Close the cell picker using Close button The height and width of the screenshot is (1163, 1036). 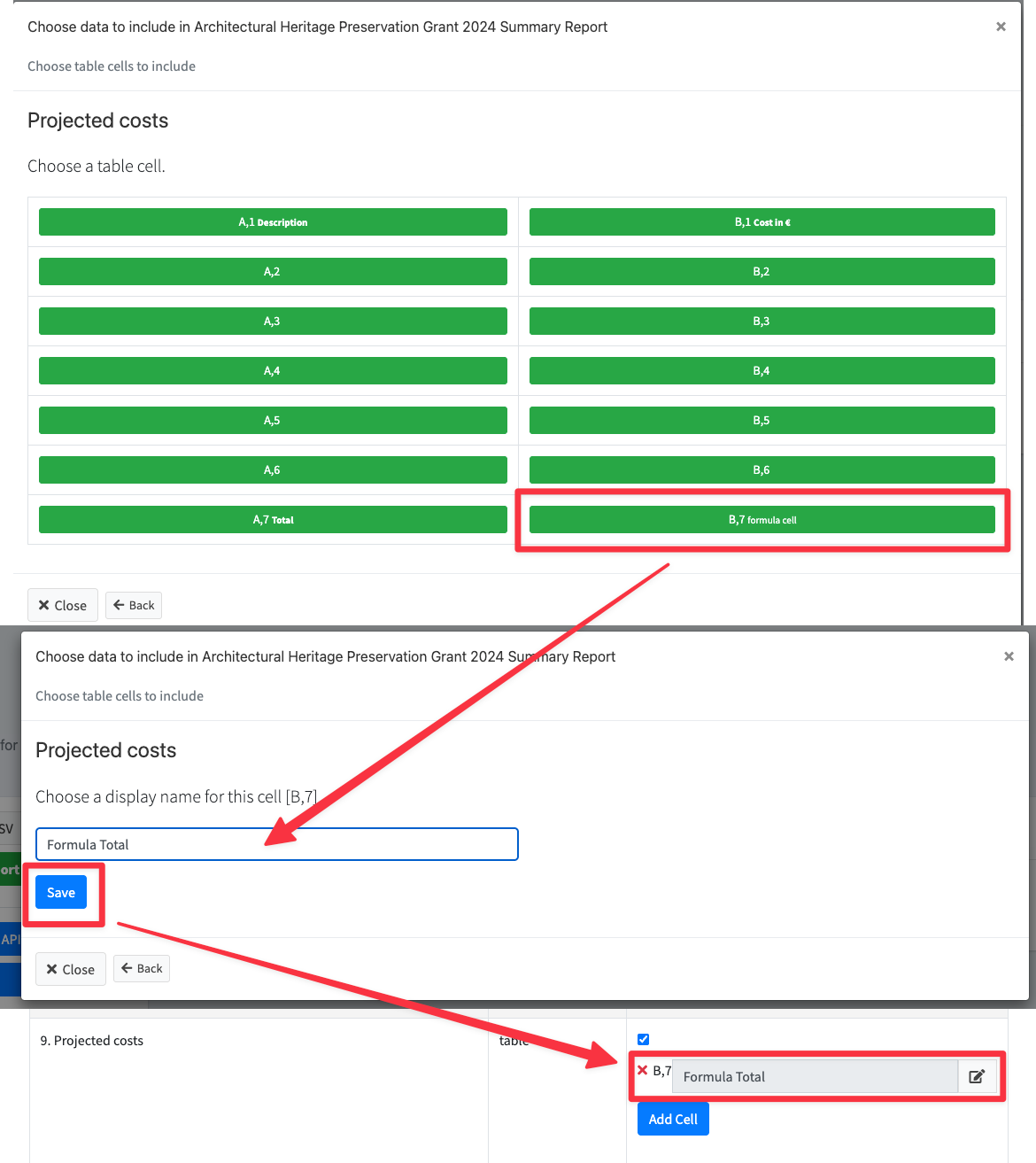[x=63, y=606]
